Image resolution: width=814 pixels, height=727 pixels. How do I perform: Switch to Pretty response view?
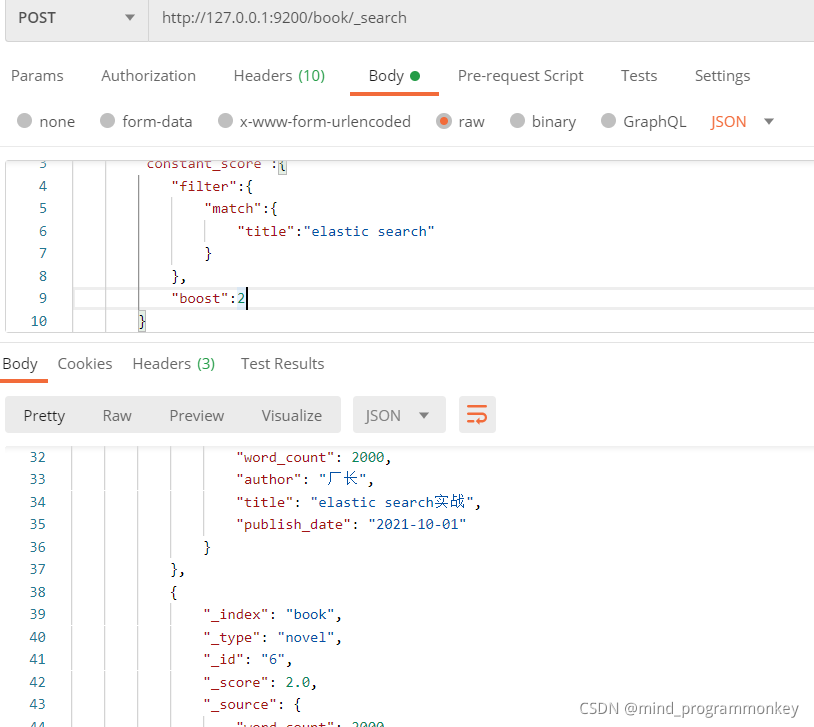(x=44, y=415)
